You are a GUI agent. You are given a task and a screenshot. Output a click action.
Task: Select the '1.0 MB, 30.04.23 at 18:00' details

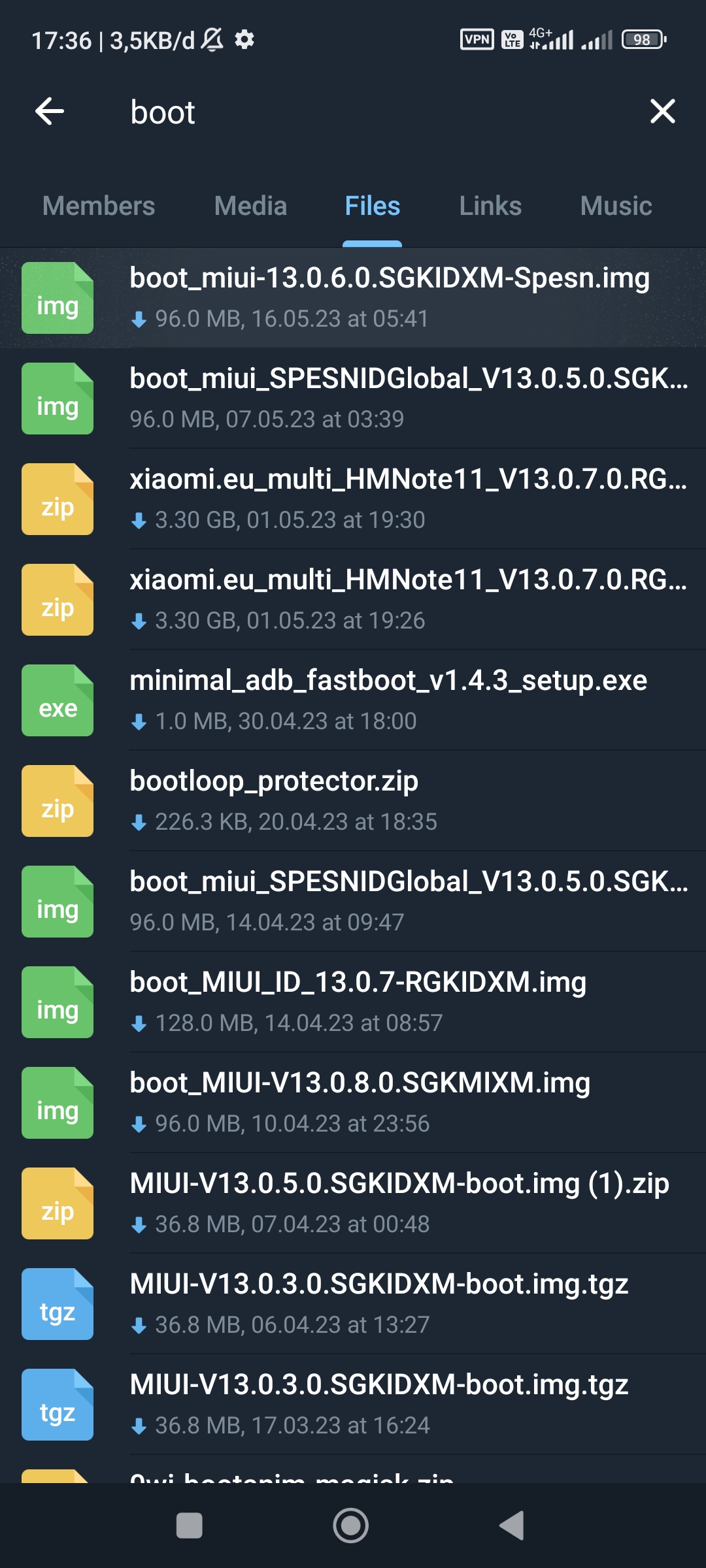click(286, 721)
